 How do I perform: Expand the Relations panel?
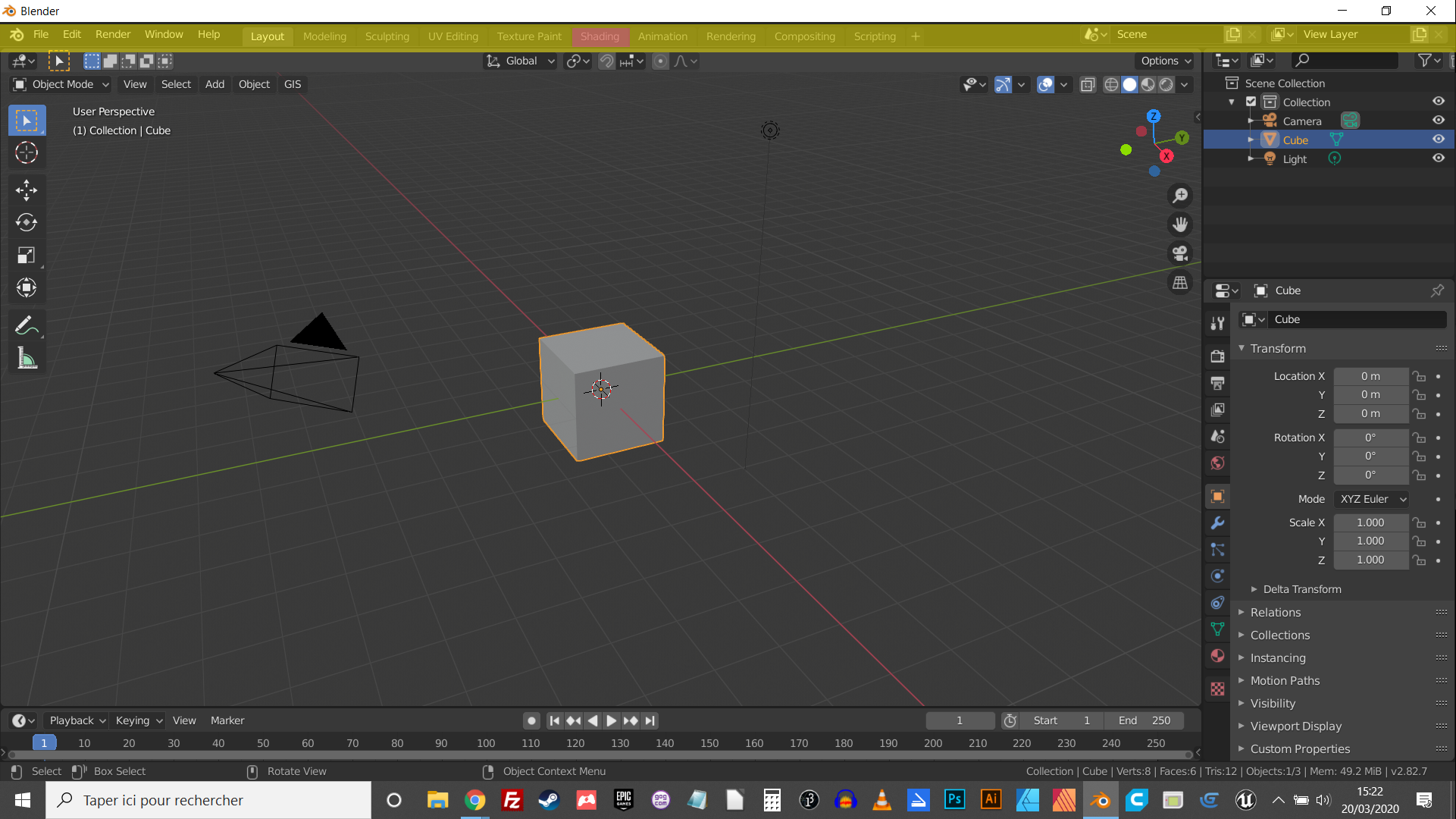(1276, 612)
